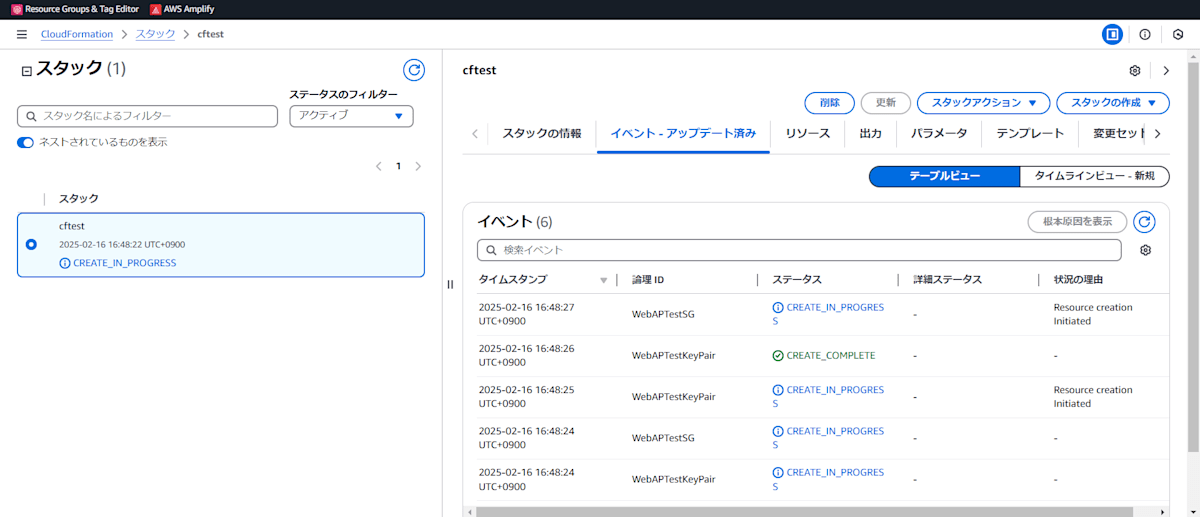1200x517 pixels.
Task: Open the hexagon settings icon in header
Action: [x=1178, y=34]
